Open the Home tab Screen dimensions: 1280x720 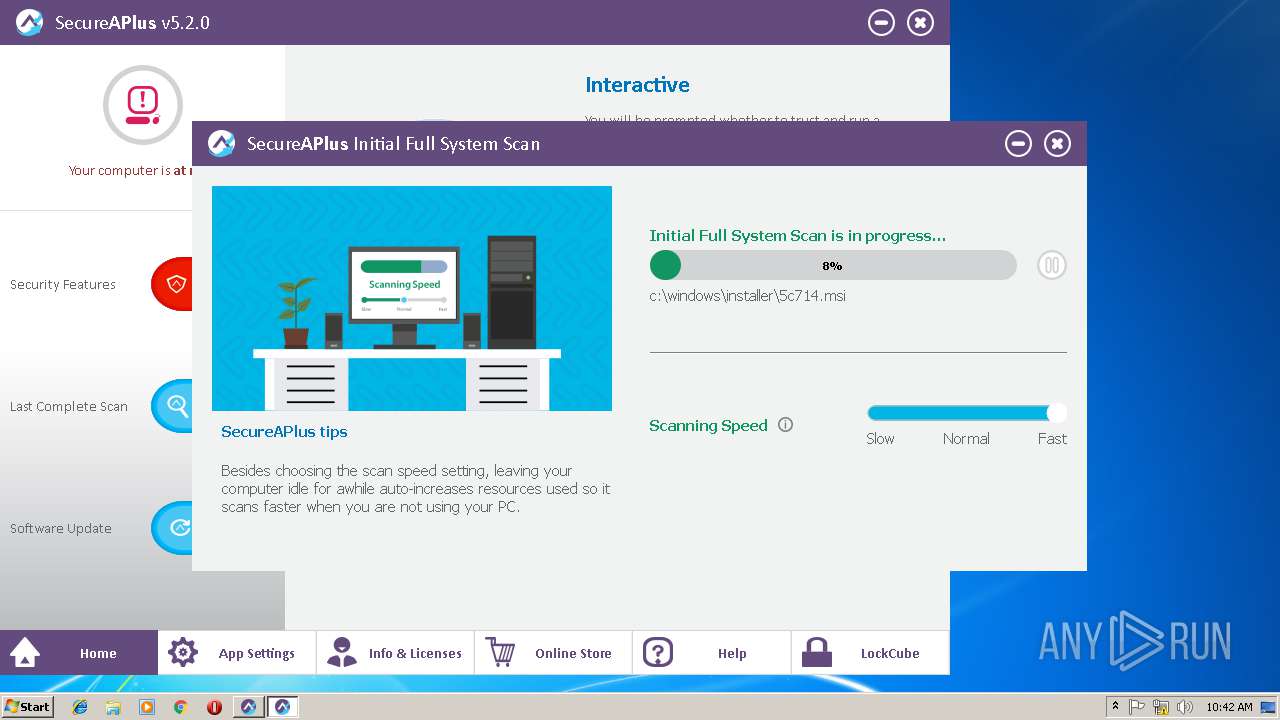pyautogui.click(x=79, y=653)
